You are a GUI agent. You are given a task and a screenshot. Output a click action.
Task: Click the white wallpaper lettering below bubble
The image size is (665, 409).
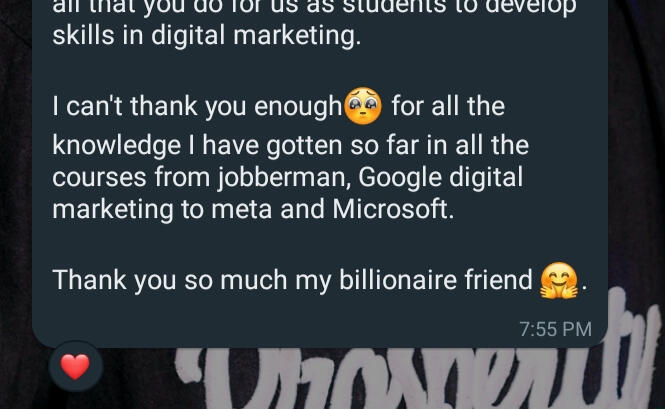(x=418, y=373)
